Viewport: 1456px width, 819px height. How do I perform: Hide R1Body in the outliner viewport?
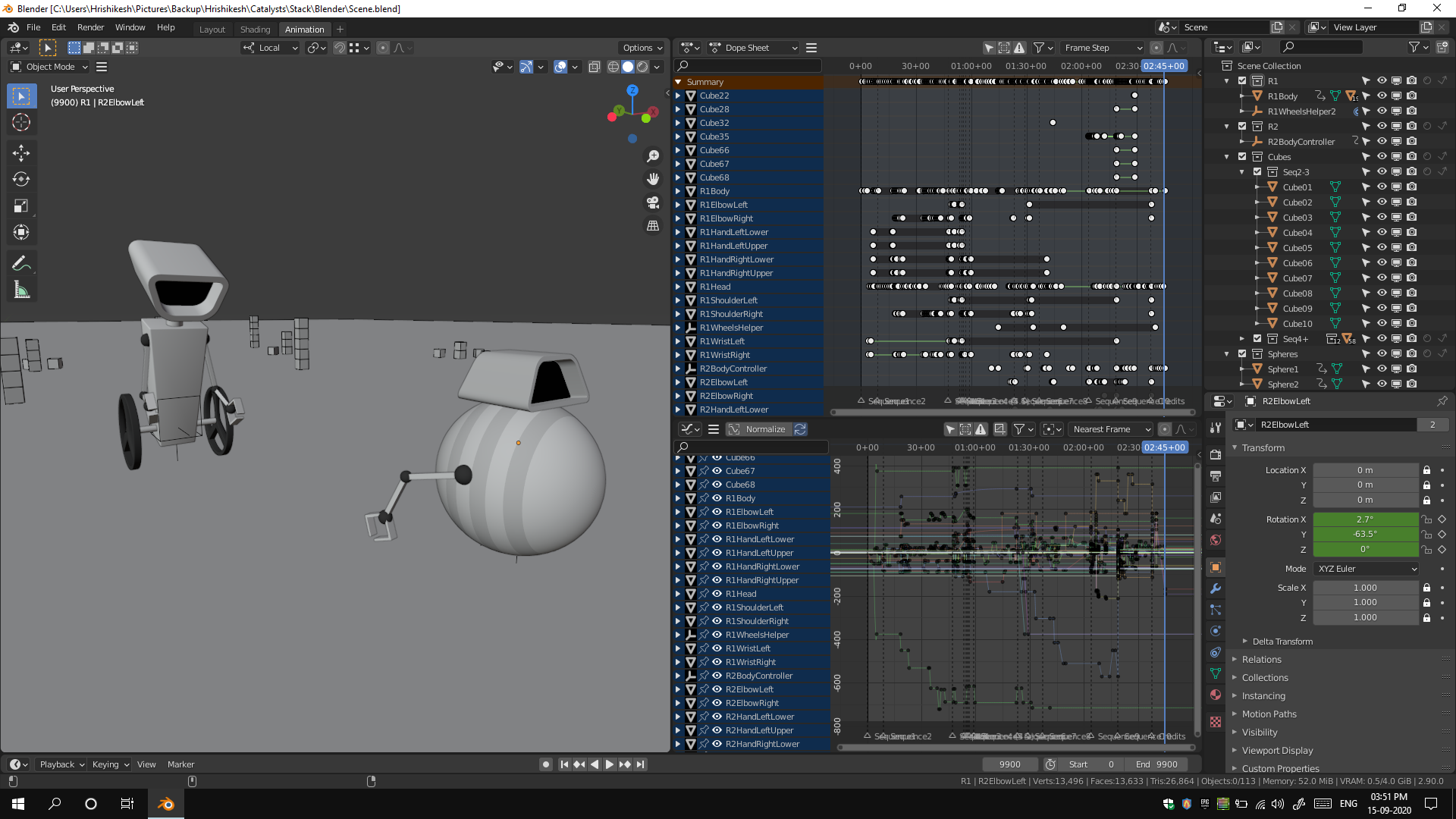tap(1382, 96)
